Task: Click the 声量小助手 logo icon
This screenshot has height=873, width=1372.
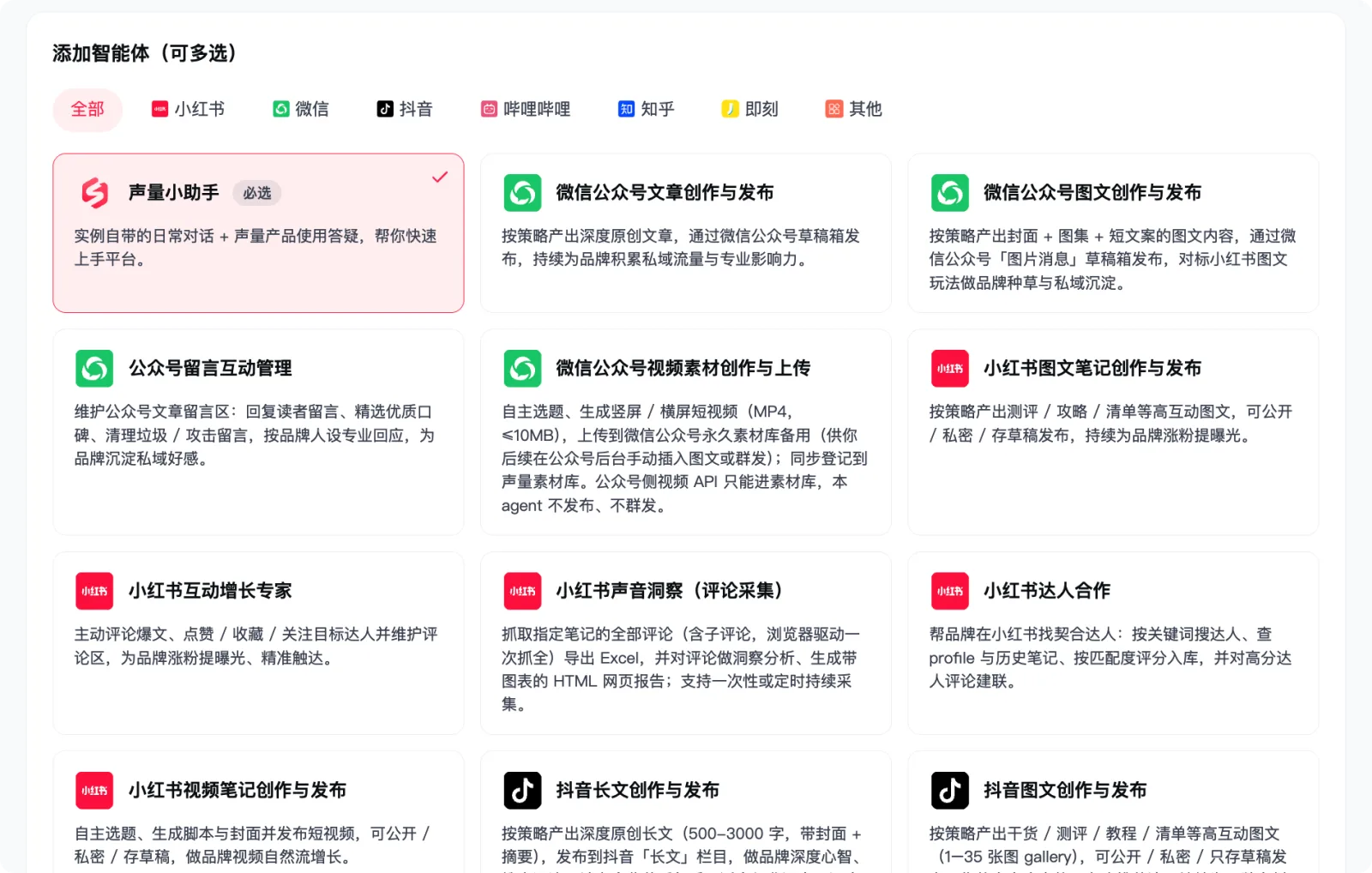Action: tap(94, 193)
